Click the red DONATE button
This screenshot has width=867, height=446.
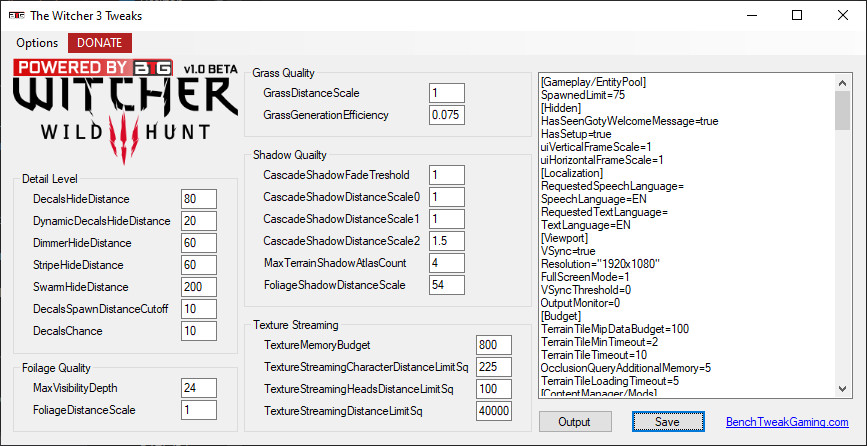100,43
